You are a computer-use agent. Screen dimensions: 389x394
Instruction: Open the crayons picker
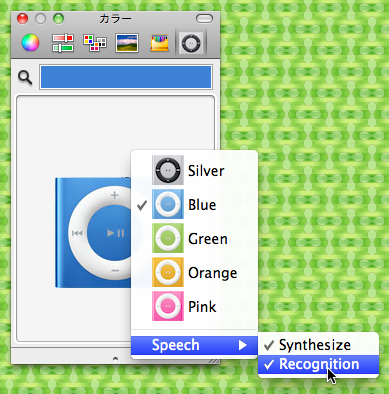point(159,43)
